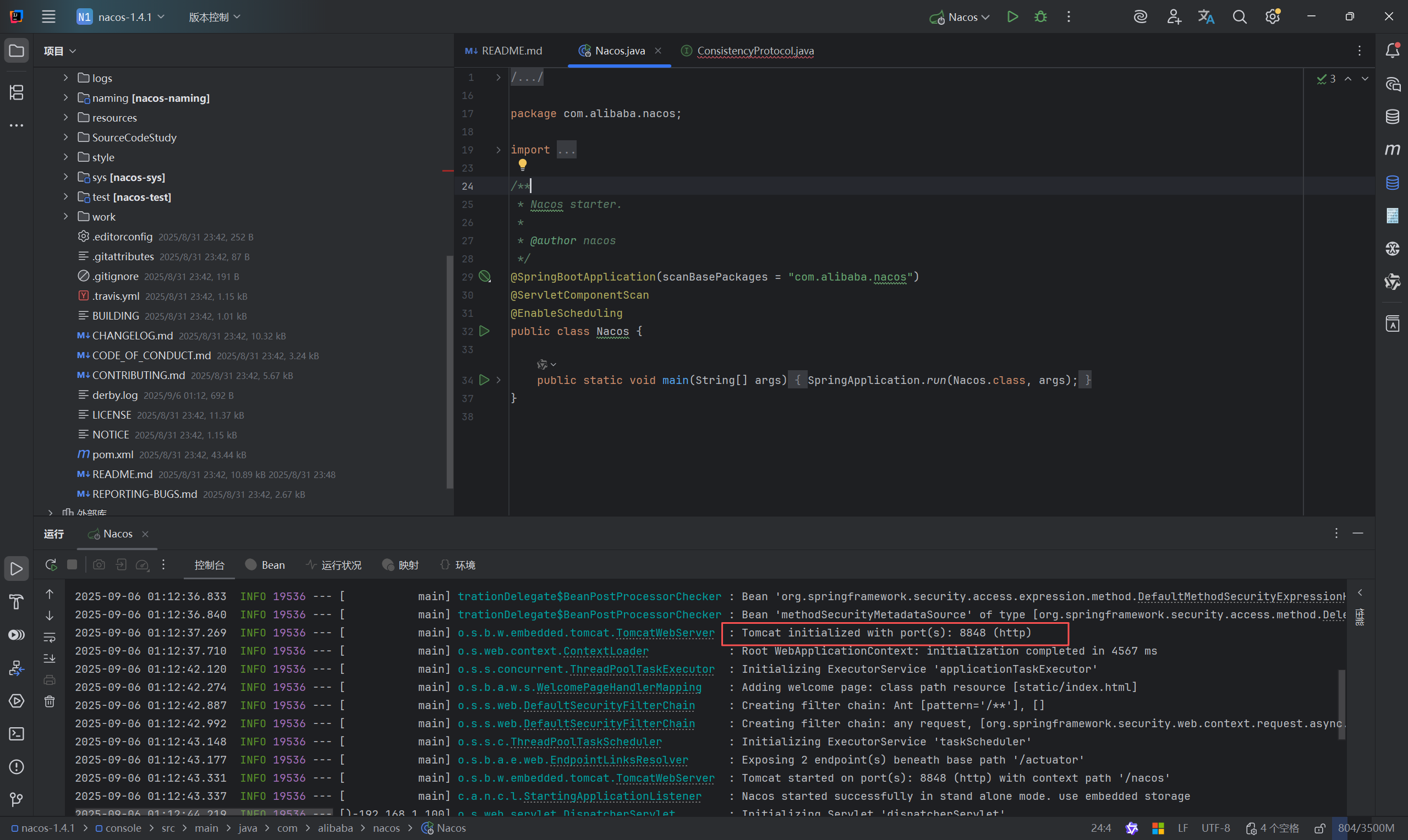Clear console with the trash icon
The image size is (1408, 840).
tap(50, 702)
